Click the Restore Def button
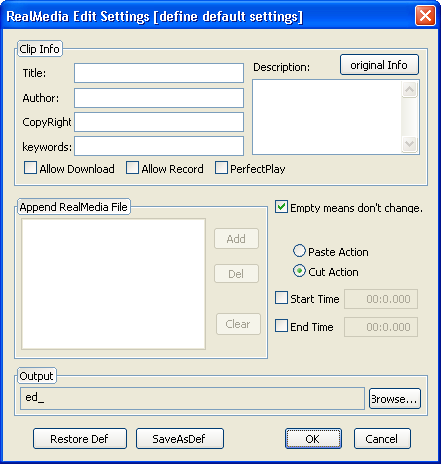 (80, 439)
